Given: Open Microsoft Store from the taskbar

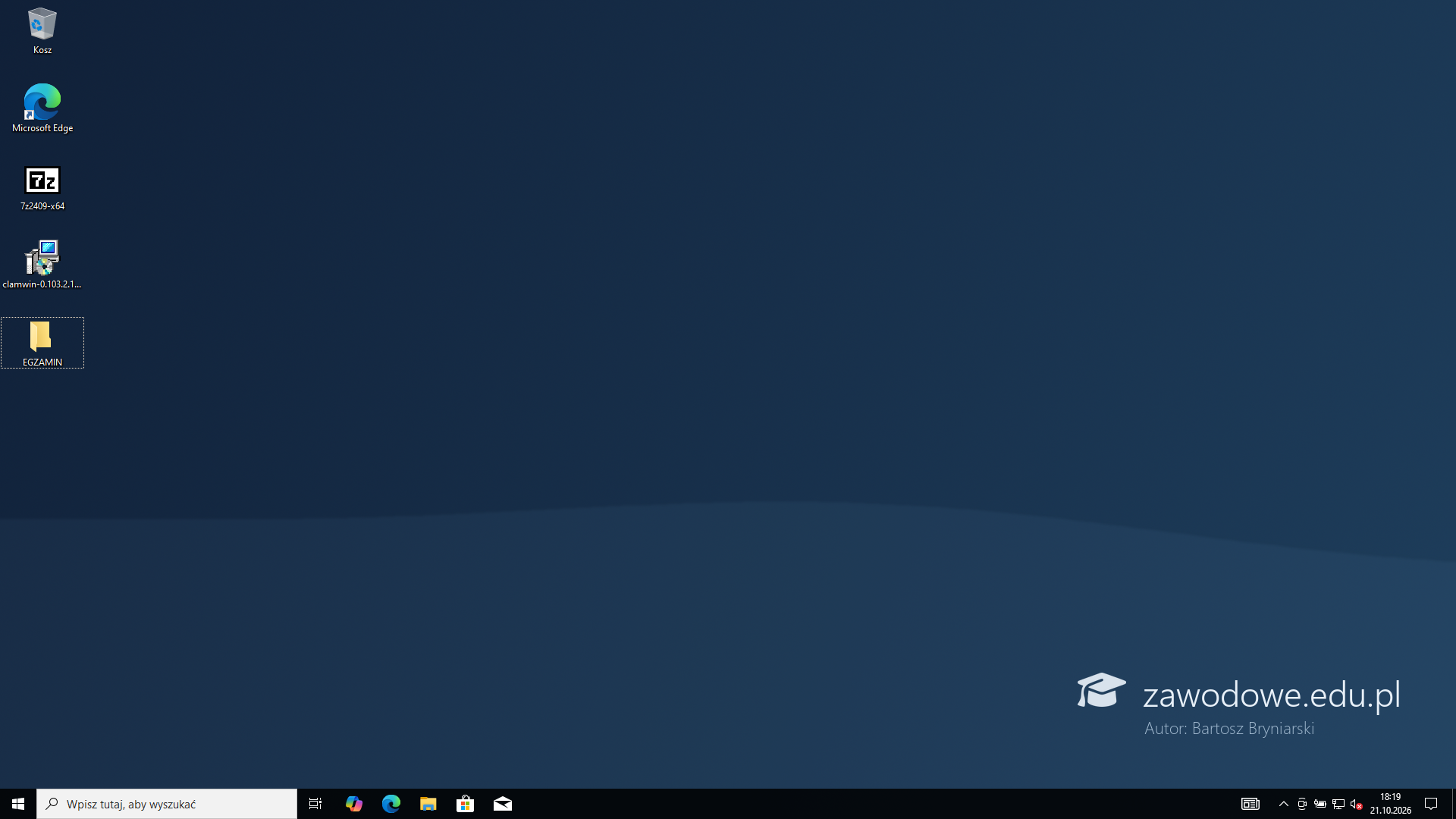Looking at the screenshot, I should [465, 804].
